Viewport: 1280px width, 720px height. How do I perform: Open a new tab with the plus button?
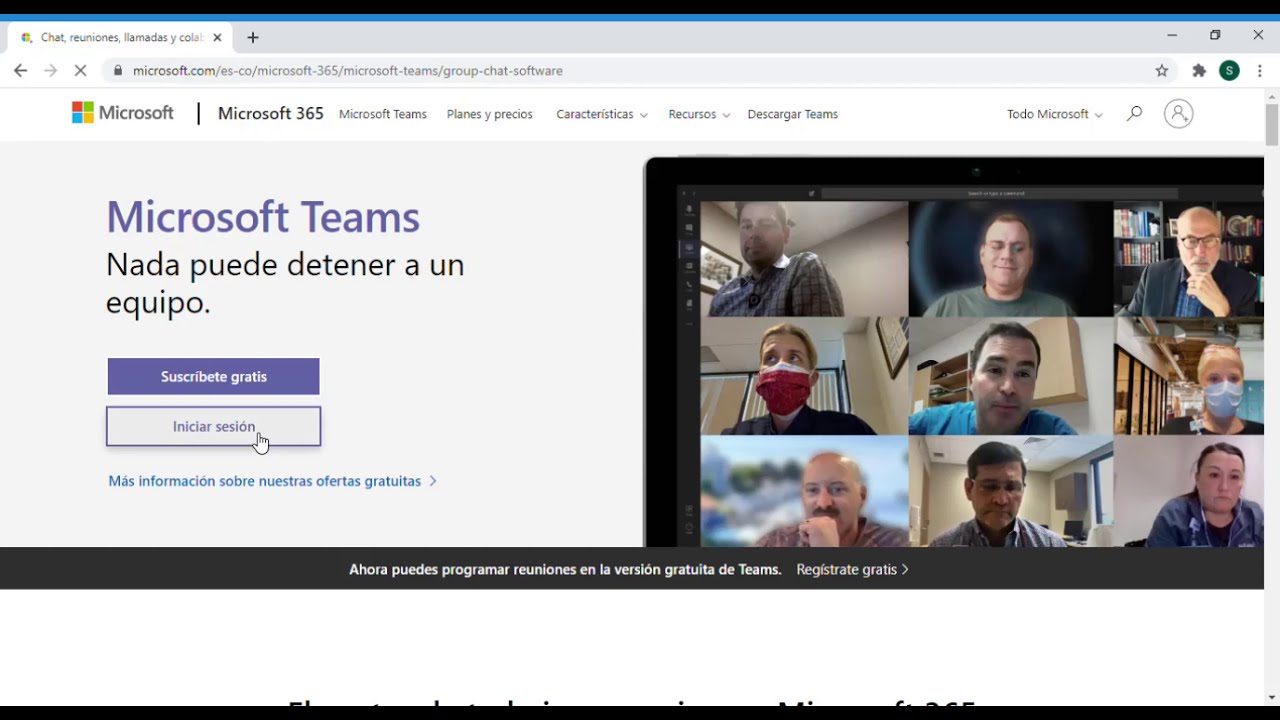253,37
